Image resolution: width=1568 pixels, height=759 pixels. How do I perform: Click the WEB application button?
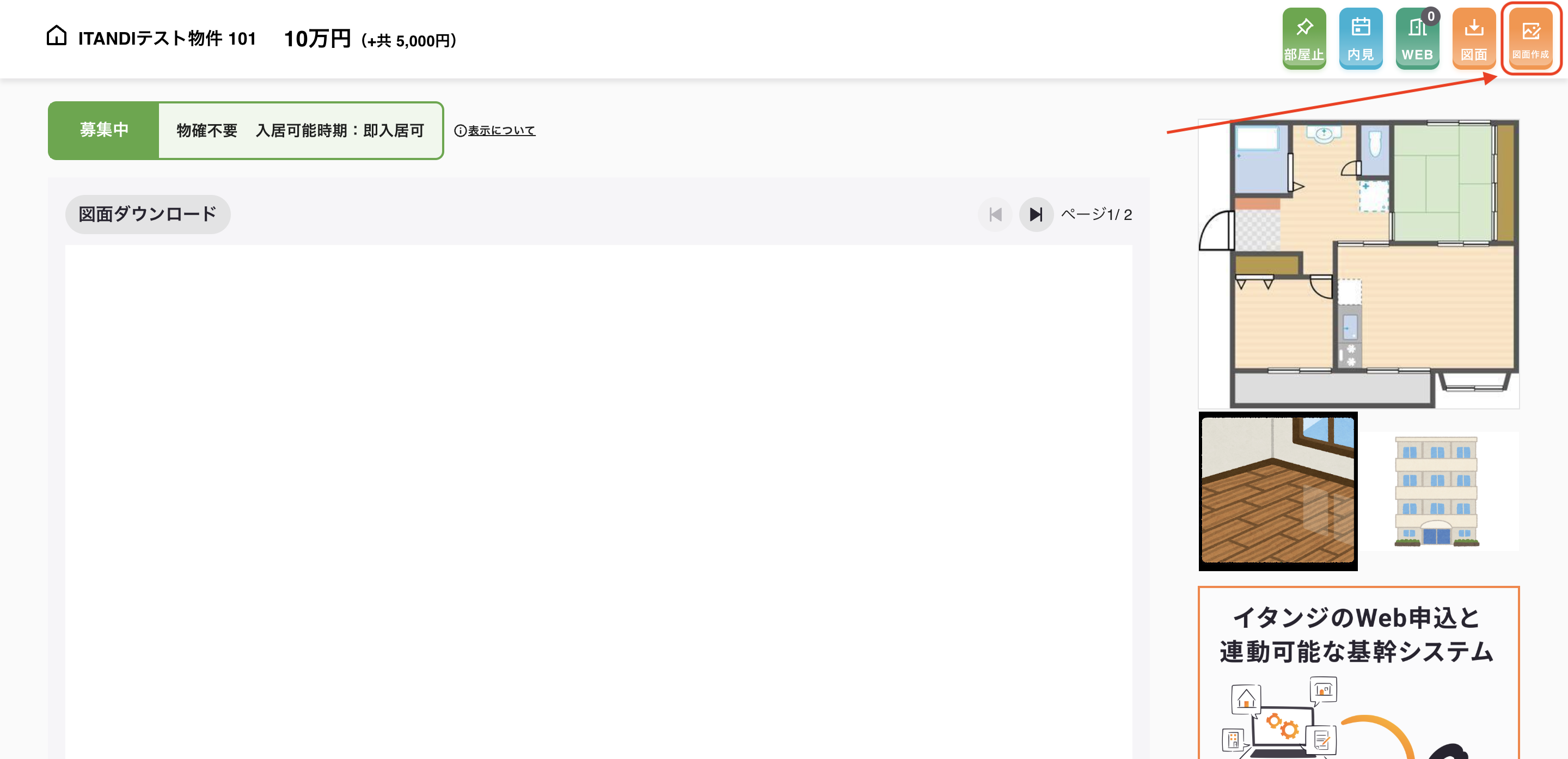pos(1417,38)
